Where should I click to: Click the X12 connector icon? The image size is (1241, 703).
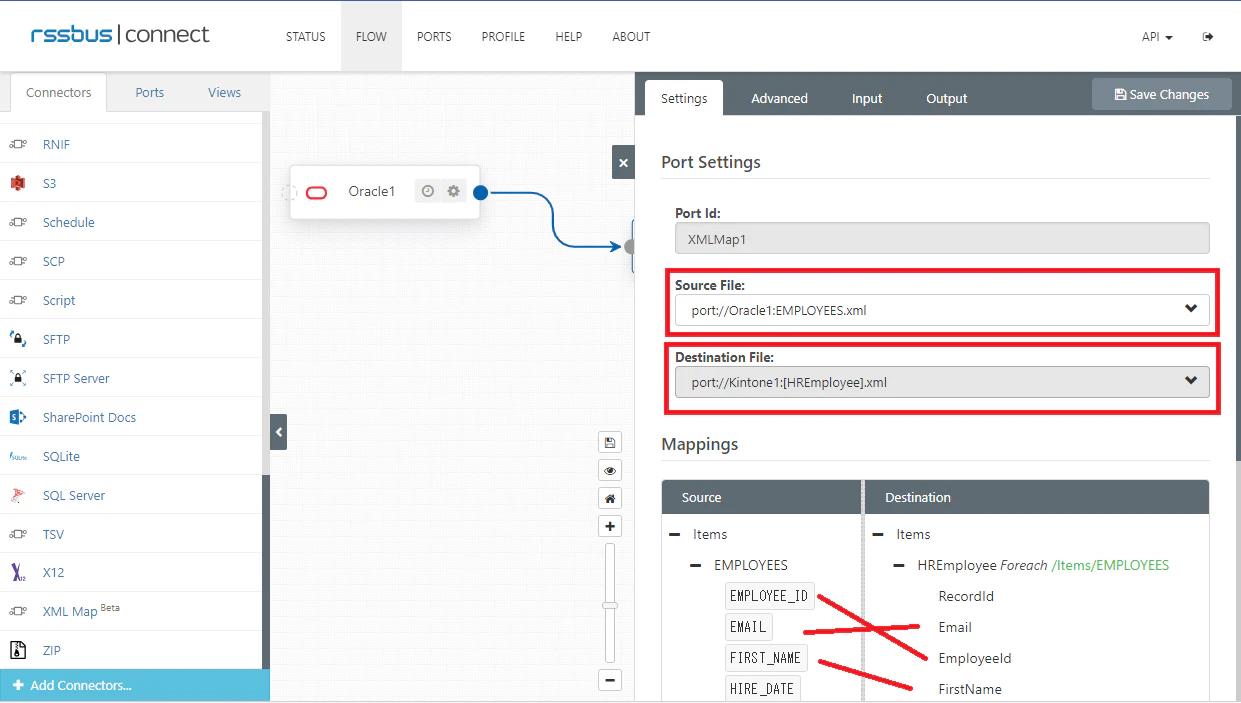tap(18, 573)
